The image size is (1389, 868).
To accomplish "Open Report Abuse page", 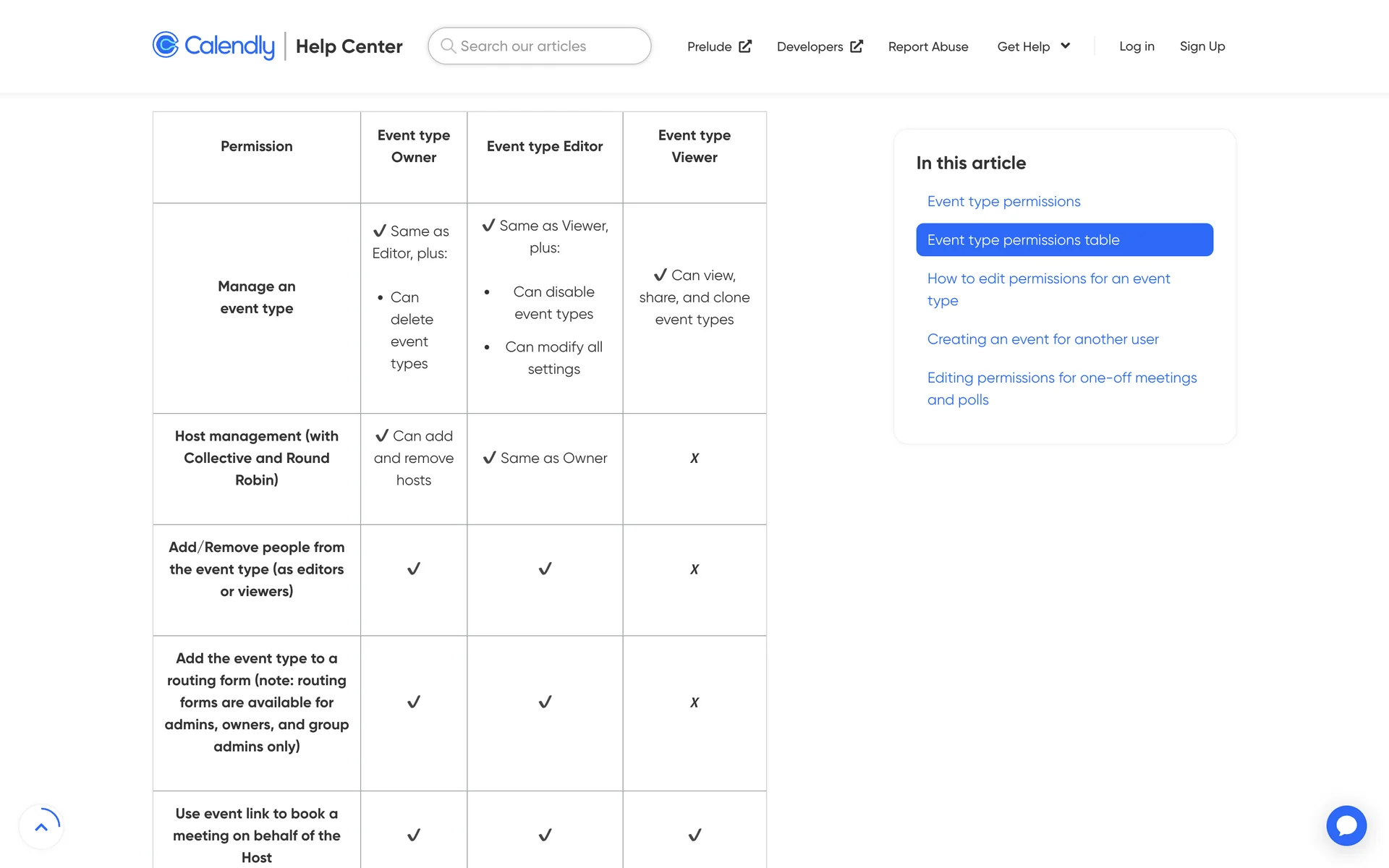I will (x=927, y=46).
